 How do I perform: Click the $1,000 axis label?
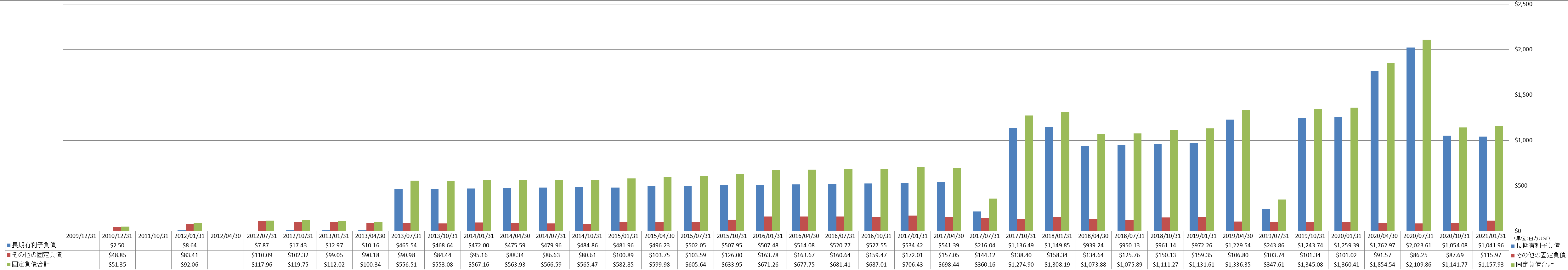click(1524, 140)
